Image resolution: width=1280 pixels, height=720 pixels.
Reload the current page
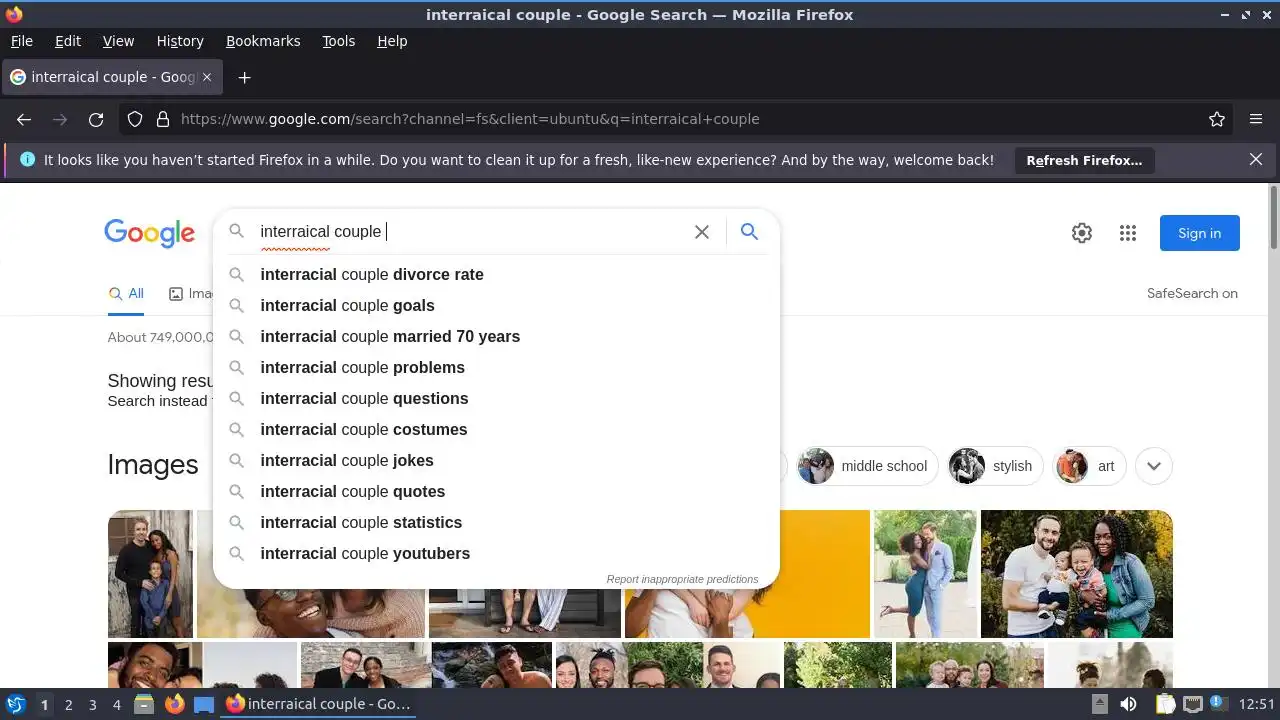[96, 119]
